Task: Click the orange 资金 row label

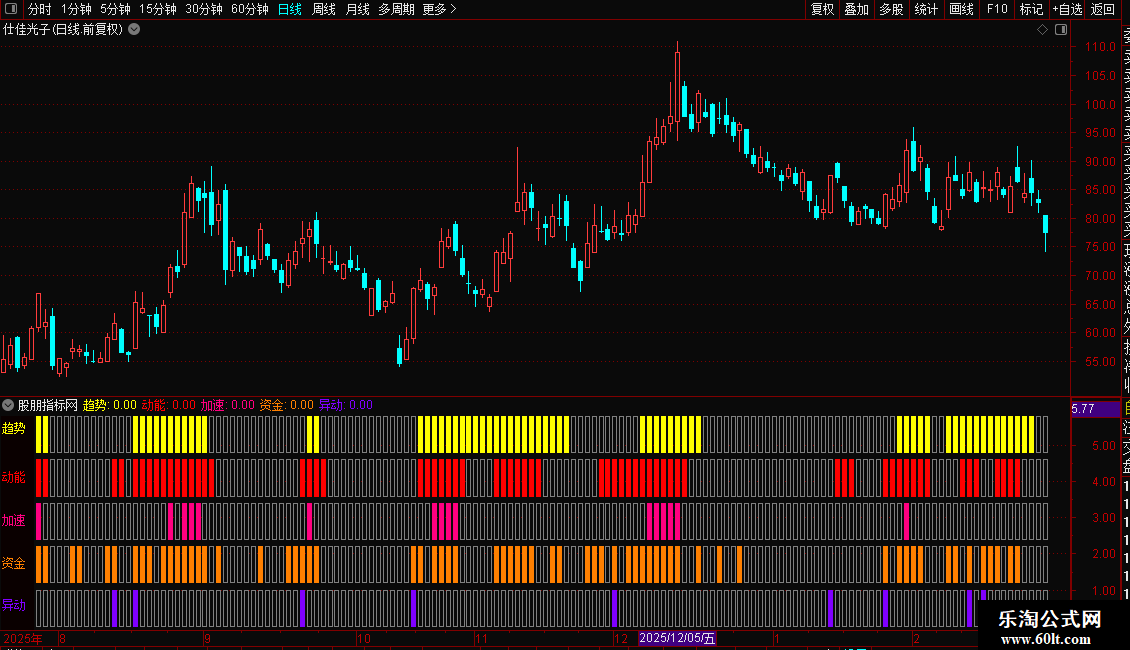Action: click(14, 564)
